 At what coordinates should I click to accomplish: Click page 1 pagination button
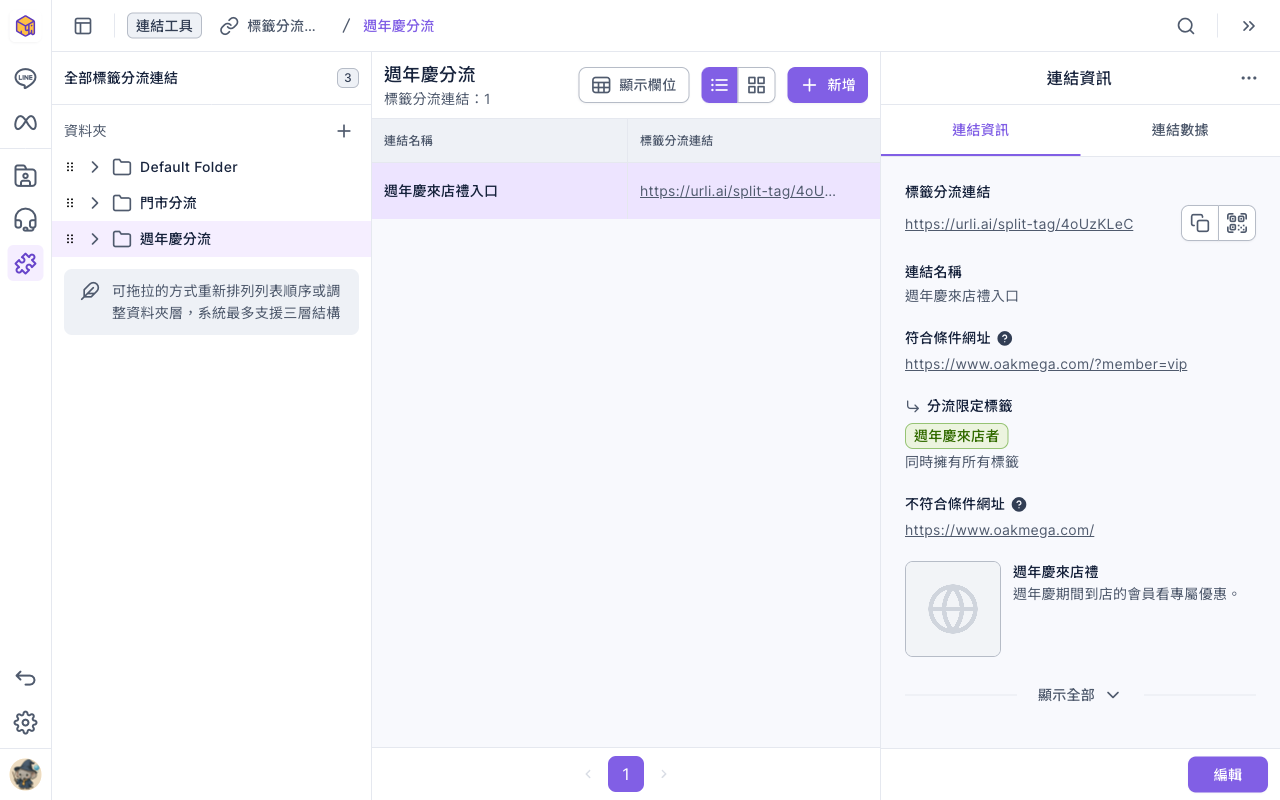(x=626, y=774)
